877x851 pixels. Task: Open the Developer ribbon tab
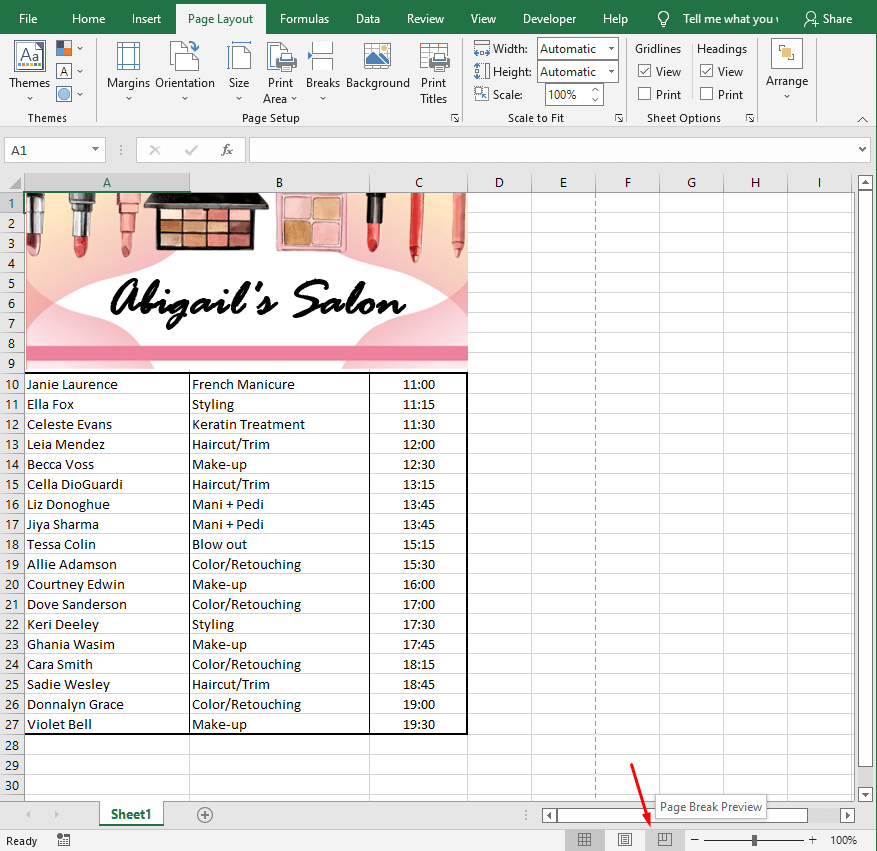[549, 18]
